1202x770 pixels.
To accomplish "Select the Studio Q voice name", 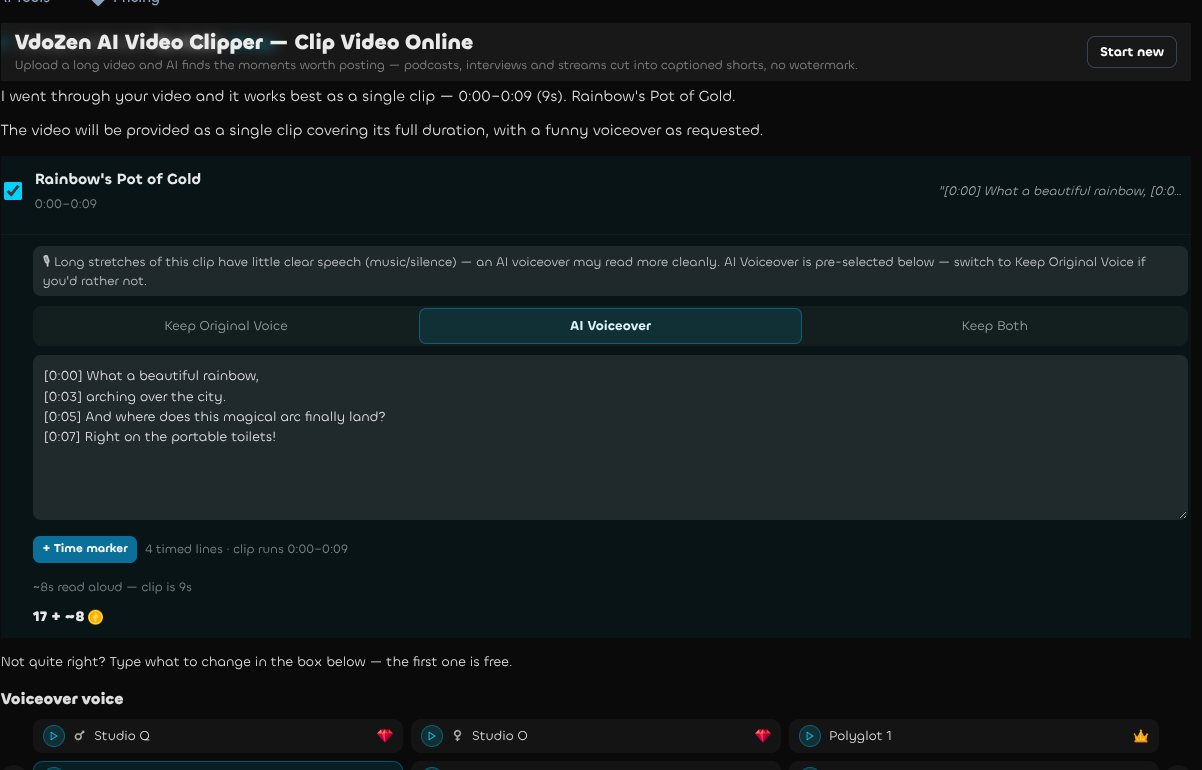I will (122, 736).
